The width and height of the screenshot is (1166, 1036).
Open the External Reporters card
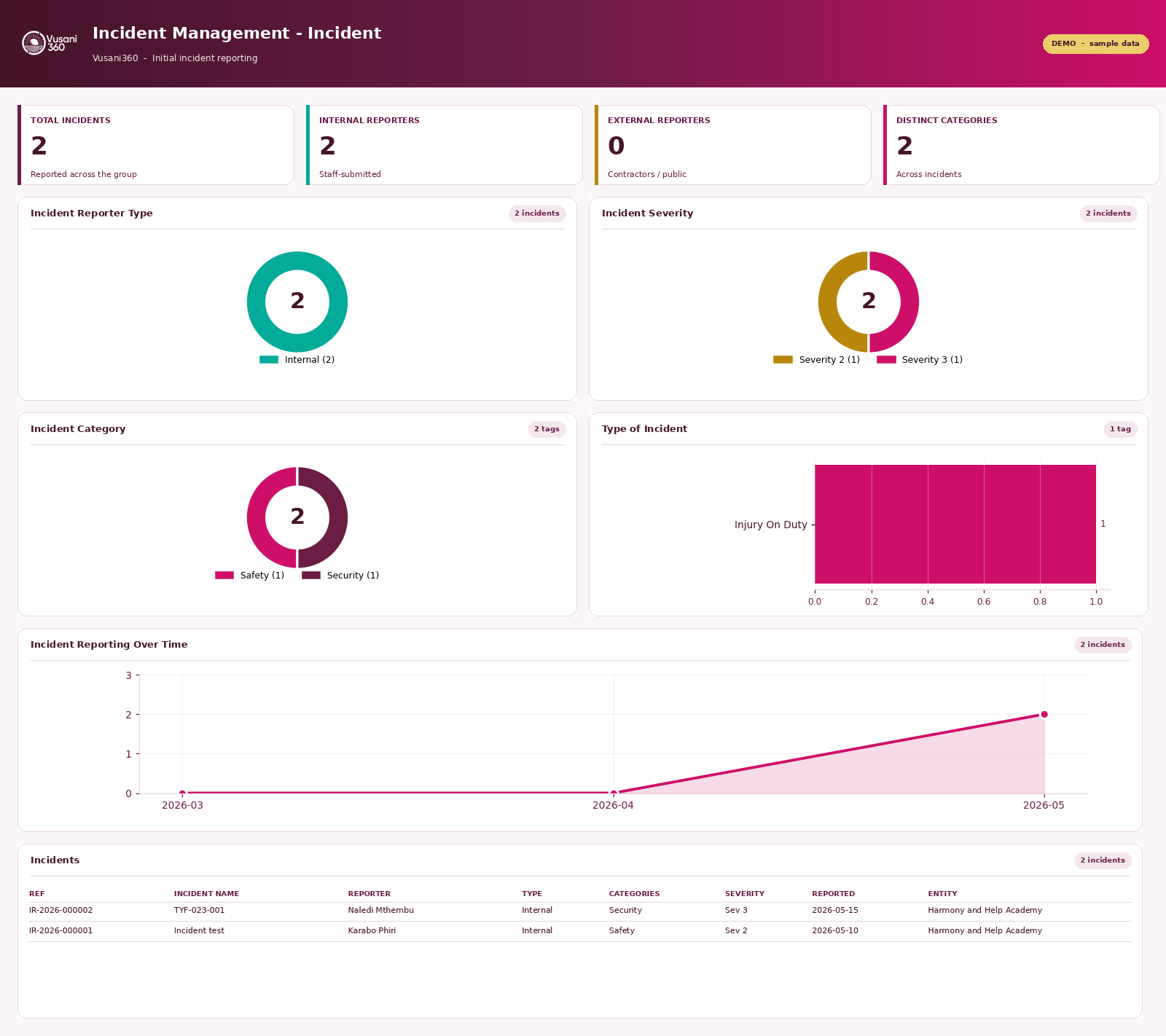click(x=733, y=145)
